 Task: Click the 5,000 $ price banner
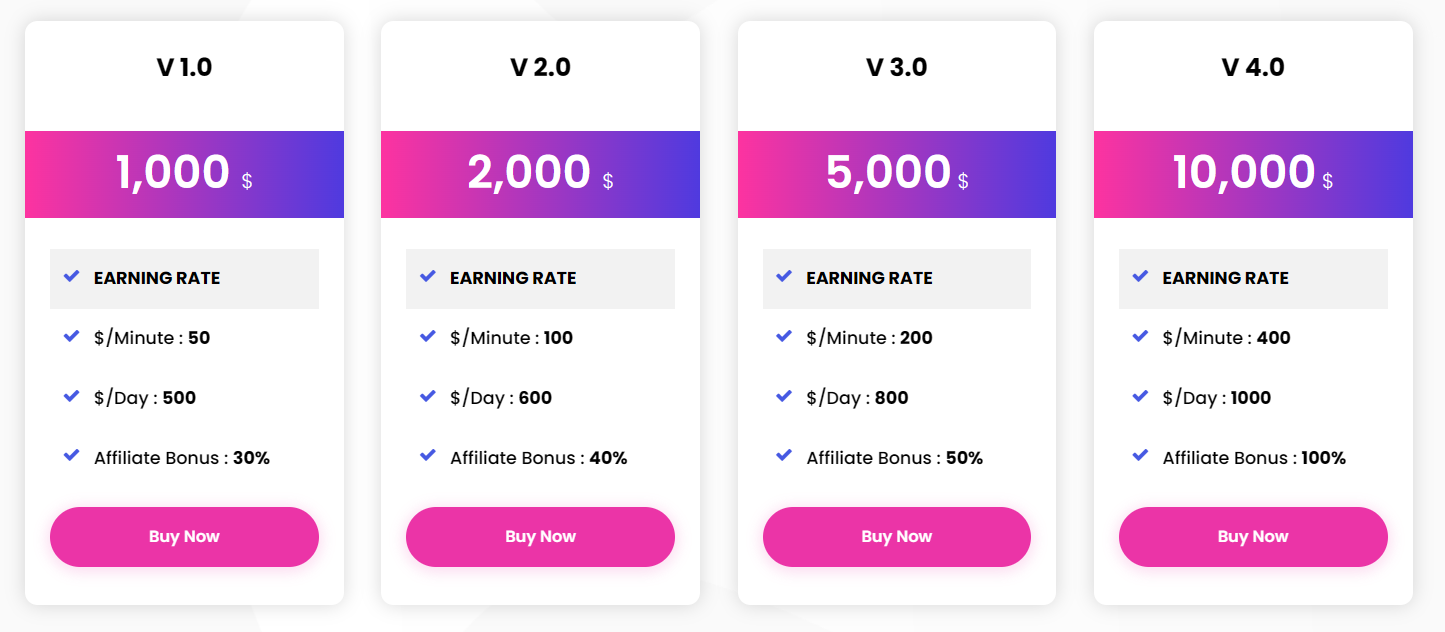tap(897, 174)
